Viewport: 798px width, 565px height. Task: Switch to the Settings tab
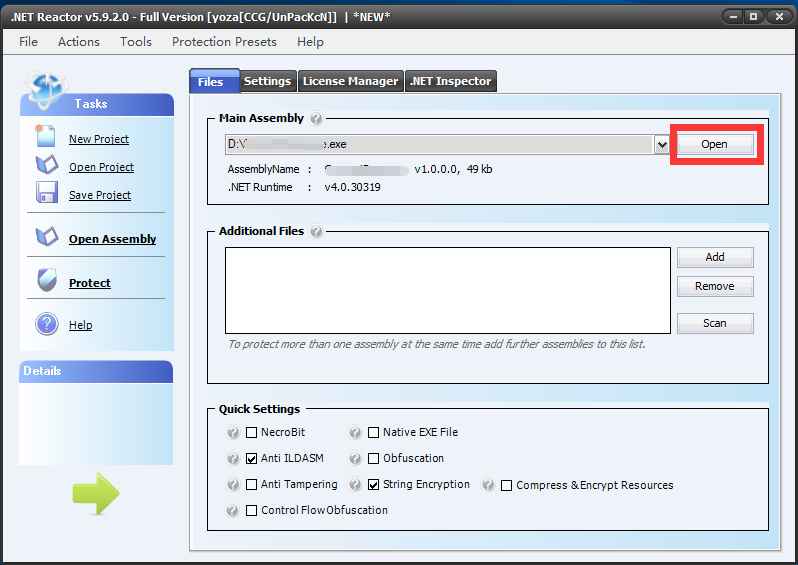pos(268,81)
